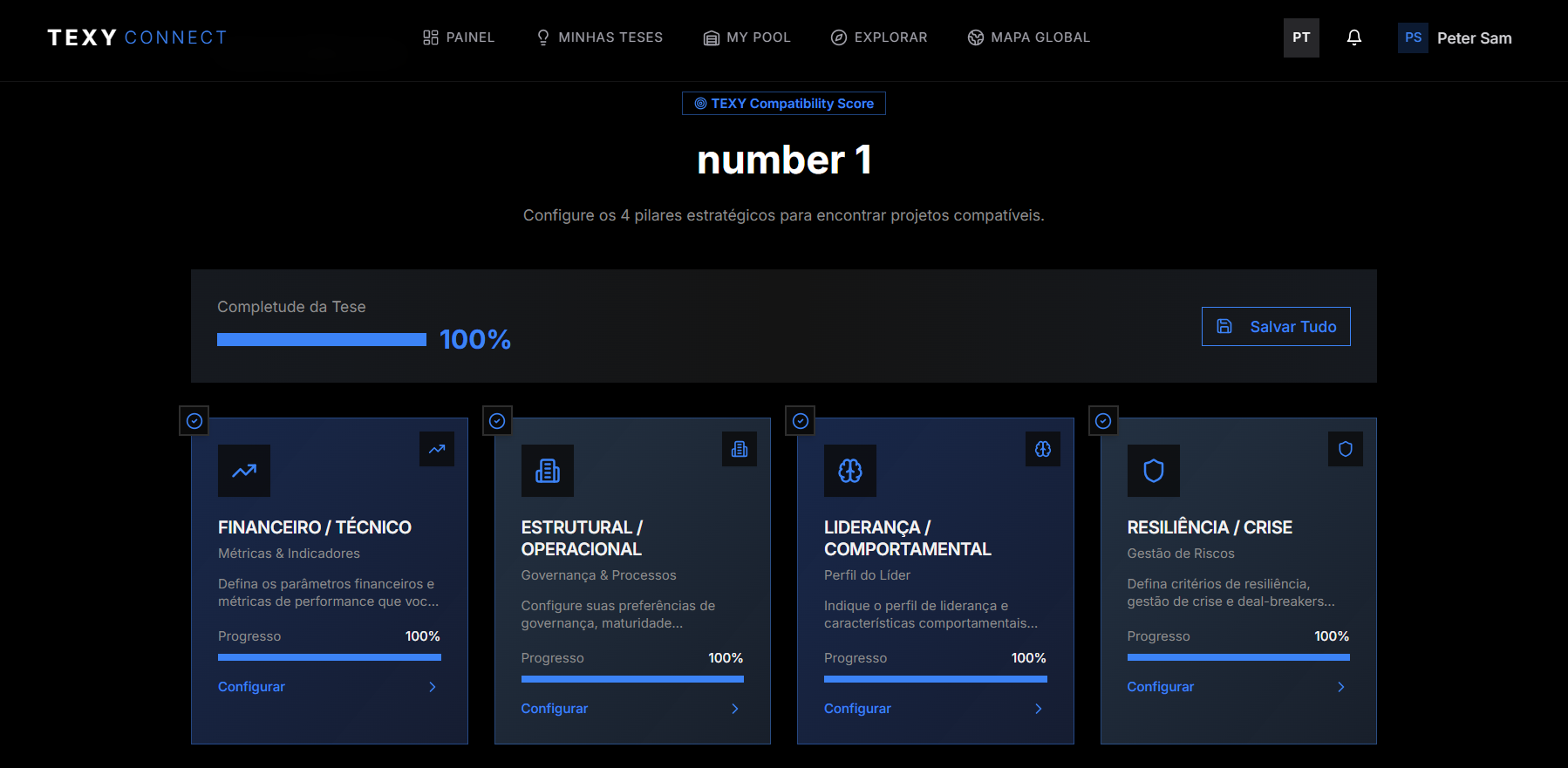
Task: Click the 'Governança & Processos' subtitle
Action: pyautogui.click(x=599, y=575)
